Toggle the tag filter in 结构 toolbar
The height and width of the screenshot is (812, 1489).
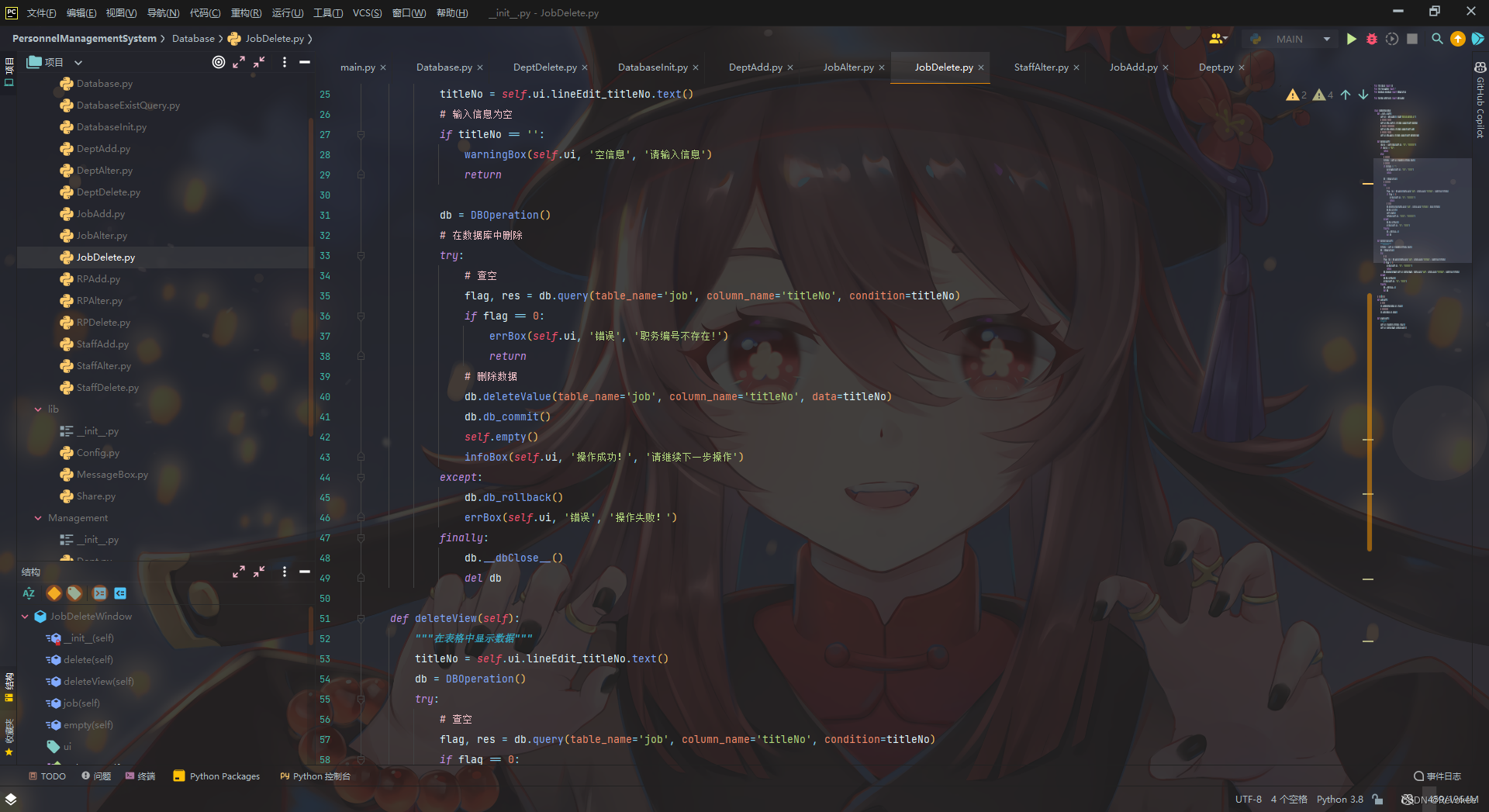[74, 593]
